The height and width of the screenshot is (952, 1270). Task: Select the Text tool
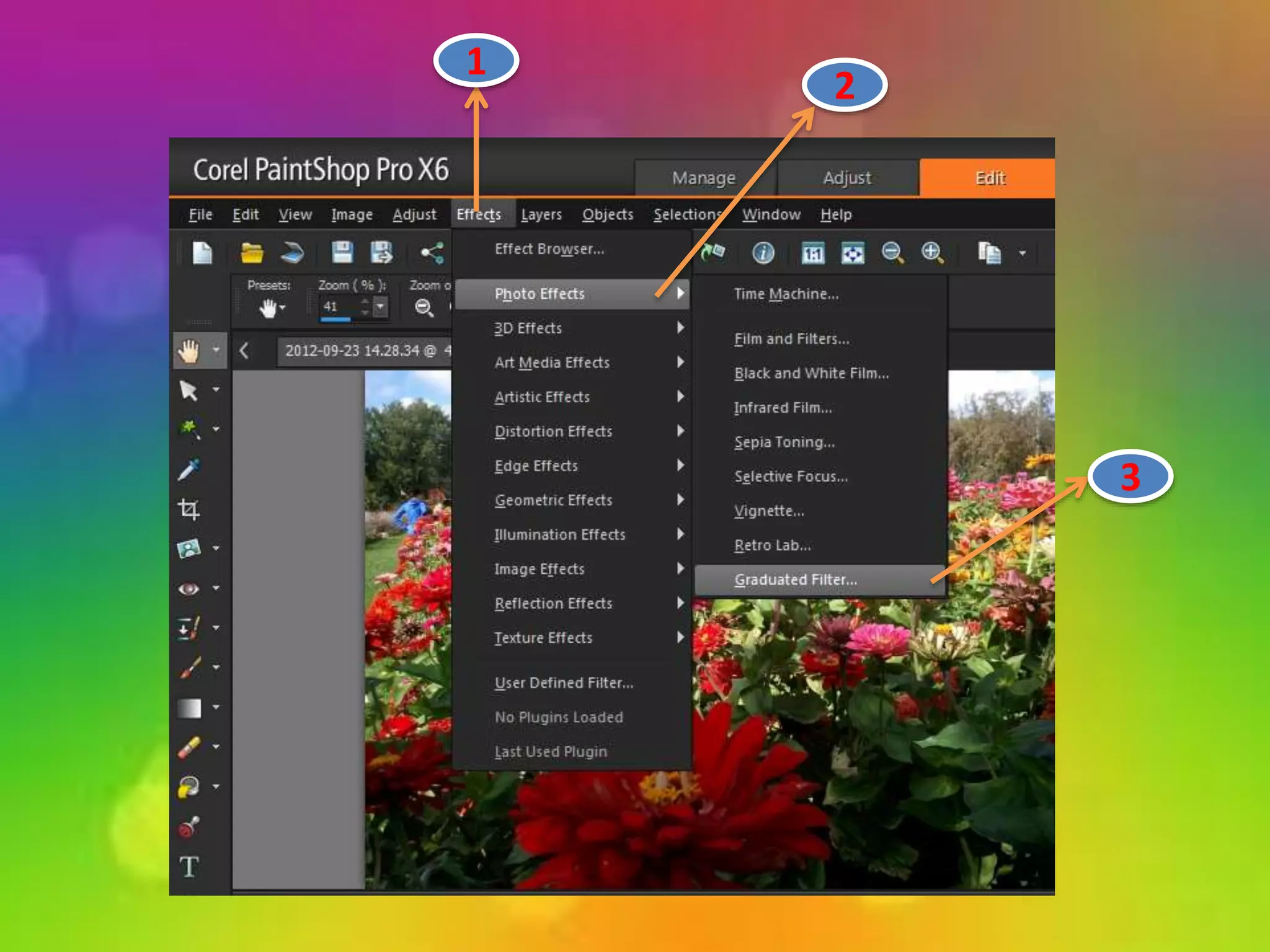[x=189, y=866]
